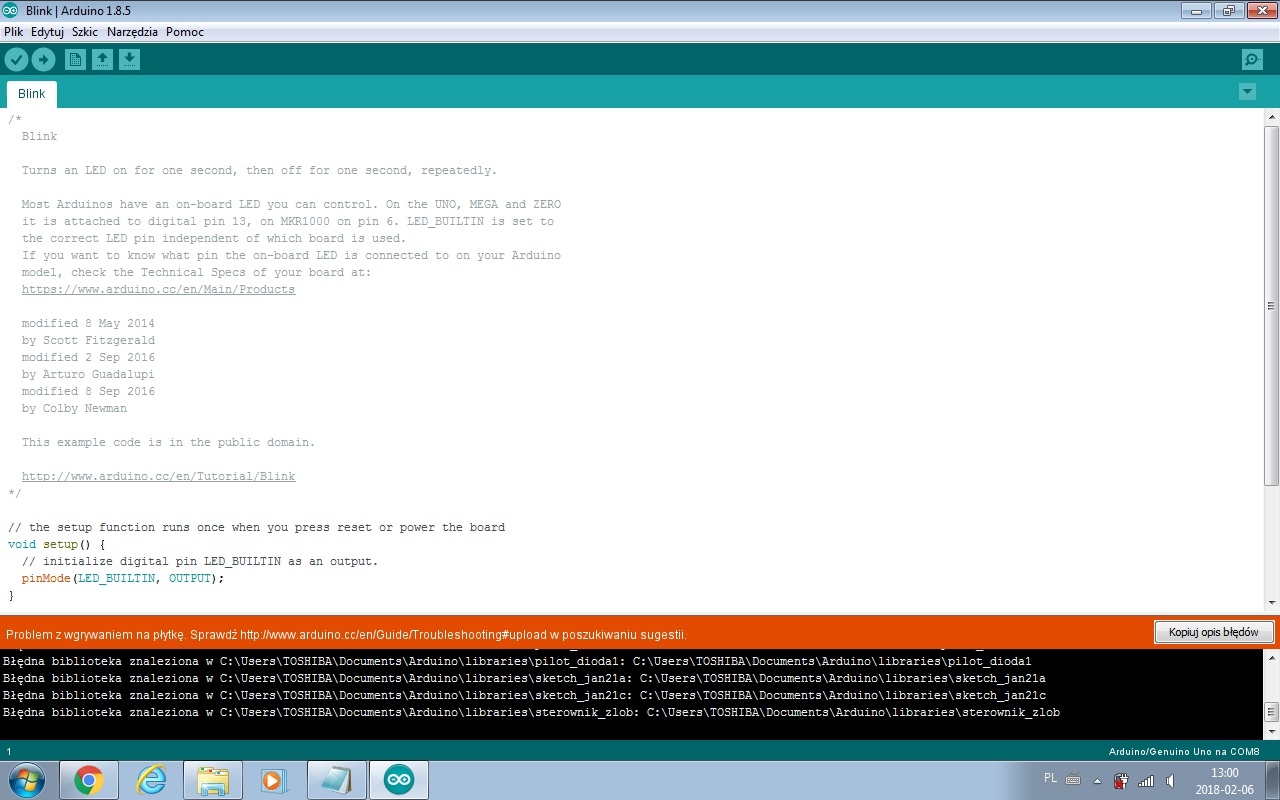The image size is (1280, 800).
Task: Click the on-screen keyboard tray icon
Action: (1073, 779)
